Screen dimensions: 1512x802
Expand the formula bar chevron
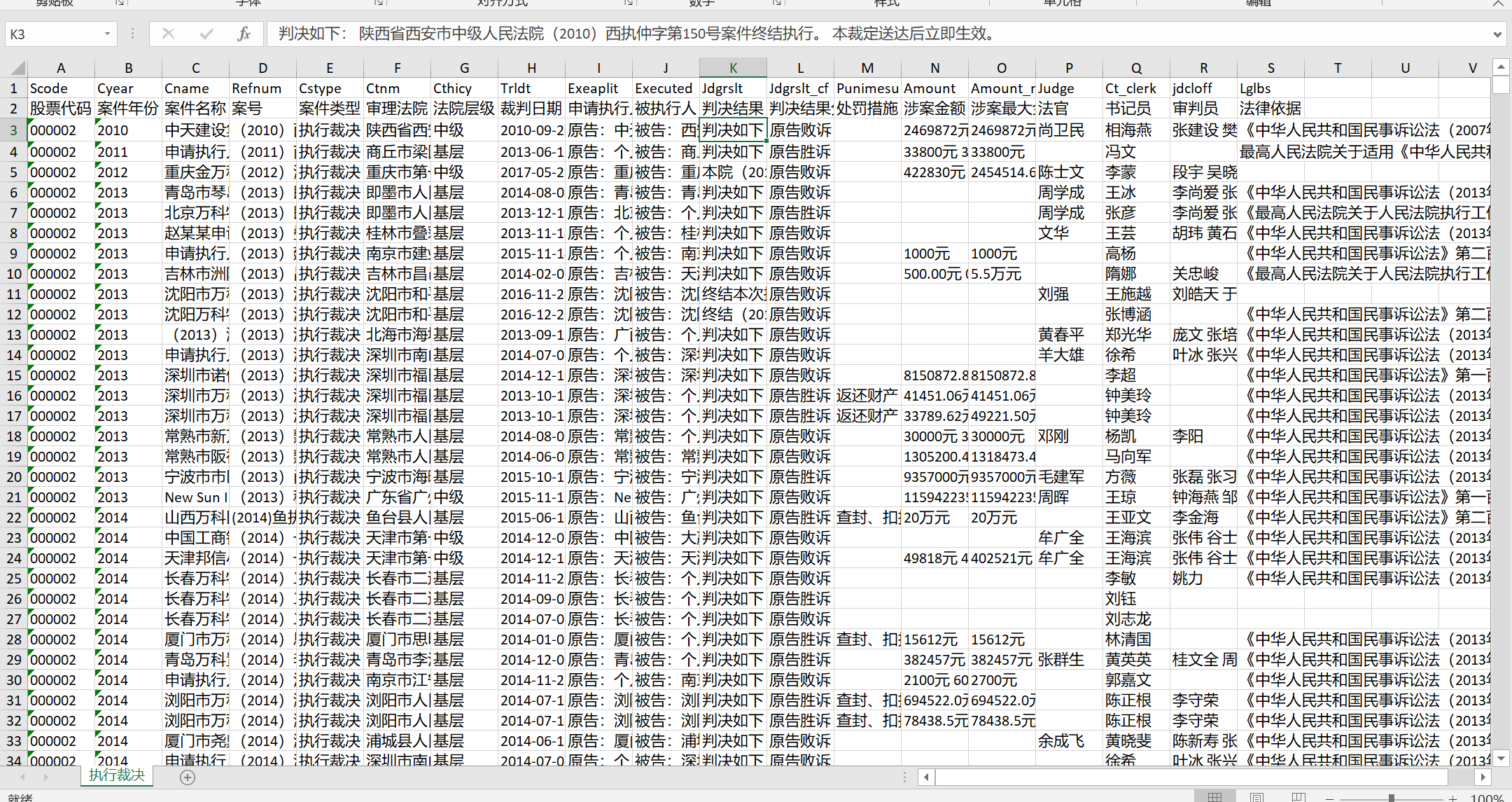pyautogui.click(x=1497, y=34)
